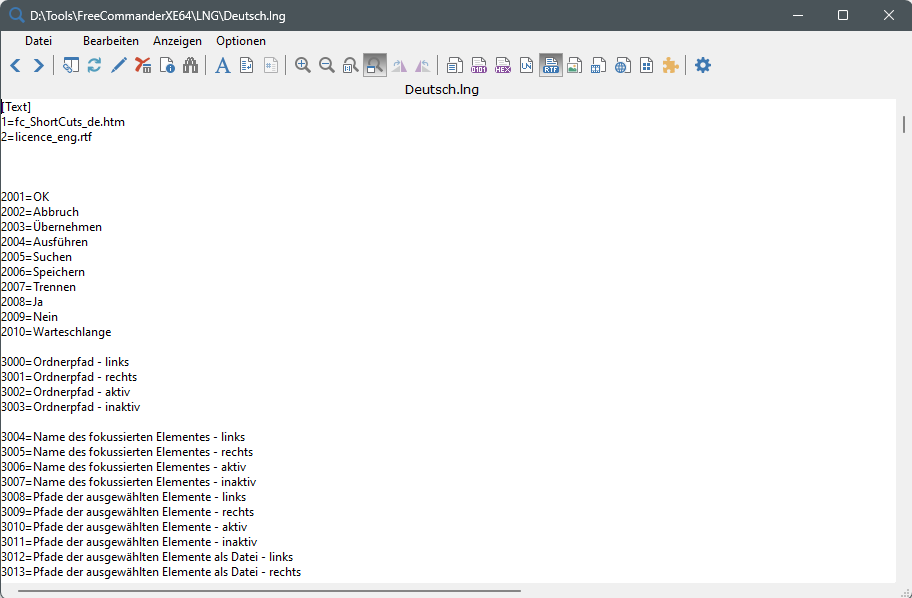
Task: Open settings with the blue gear icon
Action: coord(703,66)
